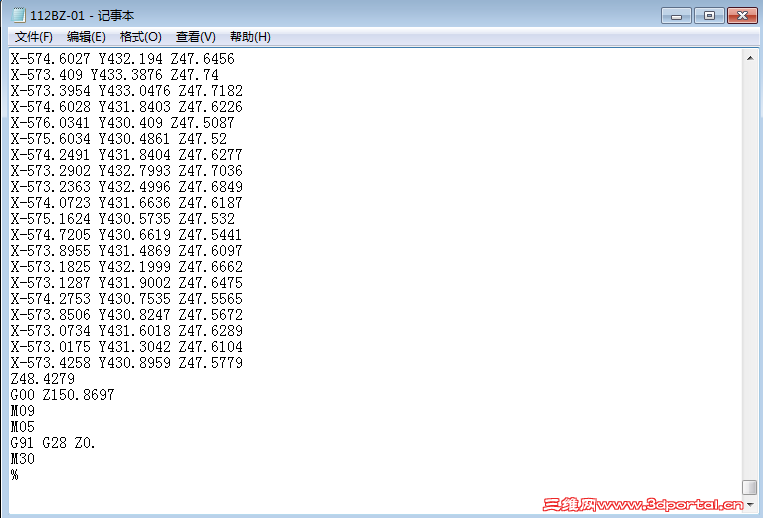Click the vertical scrollbar thumb
Viewport: 763px width, 518px height.
pyautogui.click(x=750, y=487)
